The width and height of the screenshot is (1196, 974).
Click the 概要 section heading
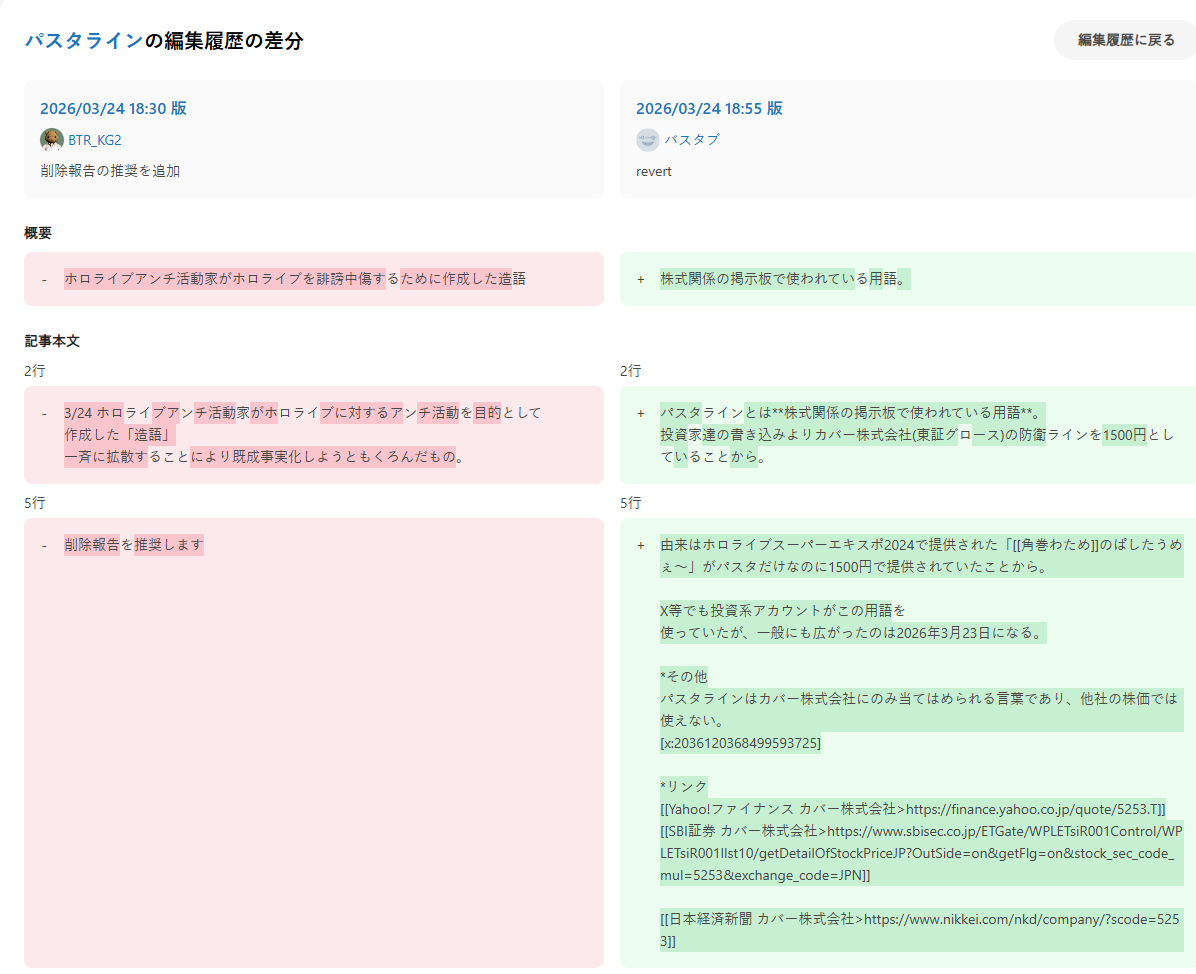click(38, 233)
